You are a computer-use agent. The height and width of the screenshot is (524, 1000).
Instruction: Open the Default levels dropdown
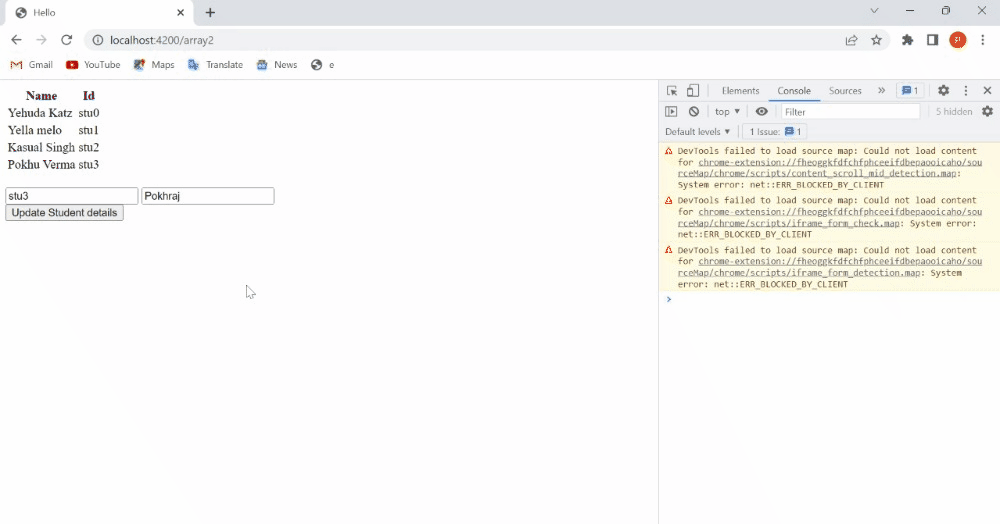coord(697,132)
